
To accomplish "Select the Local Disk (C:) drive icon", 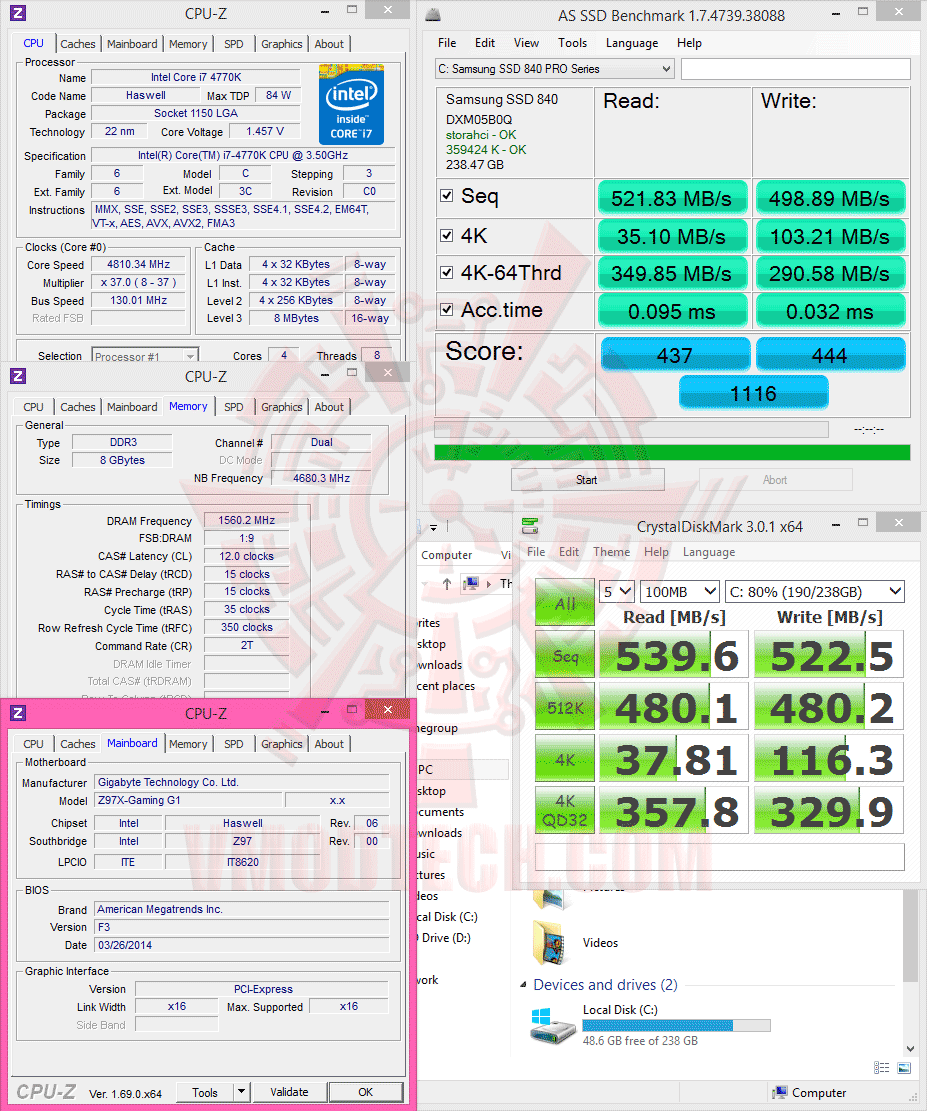I will click(552, 1025).
